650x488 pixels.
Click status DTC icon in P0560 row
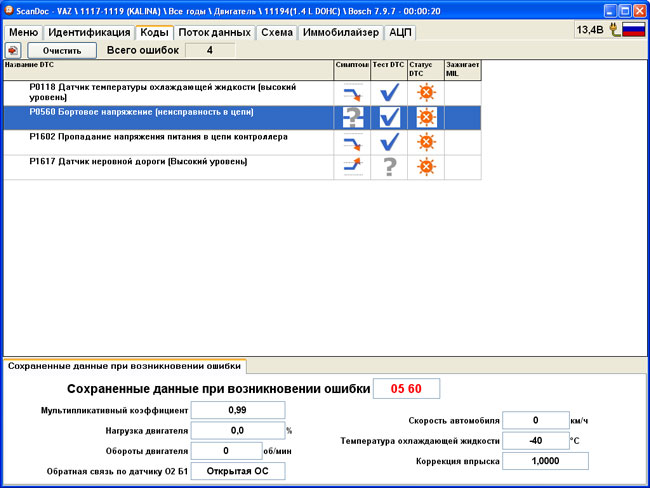pyautogui.click(x=425, y=117)
